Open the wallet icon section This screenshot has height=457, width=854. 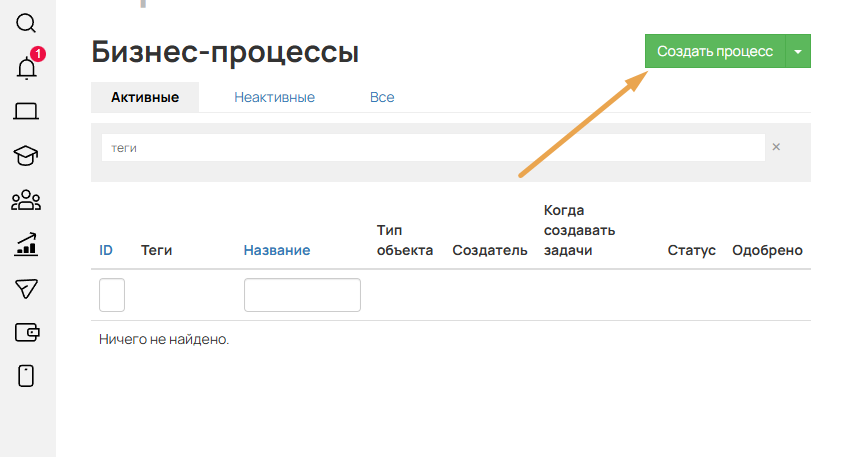(x=27, y=332)
